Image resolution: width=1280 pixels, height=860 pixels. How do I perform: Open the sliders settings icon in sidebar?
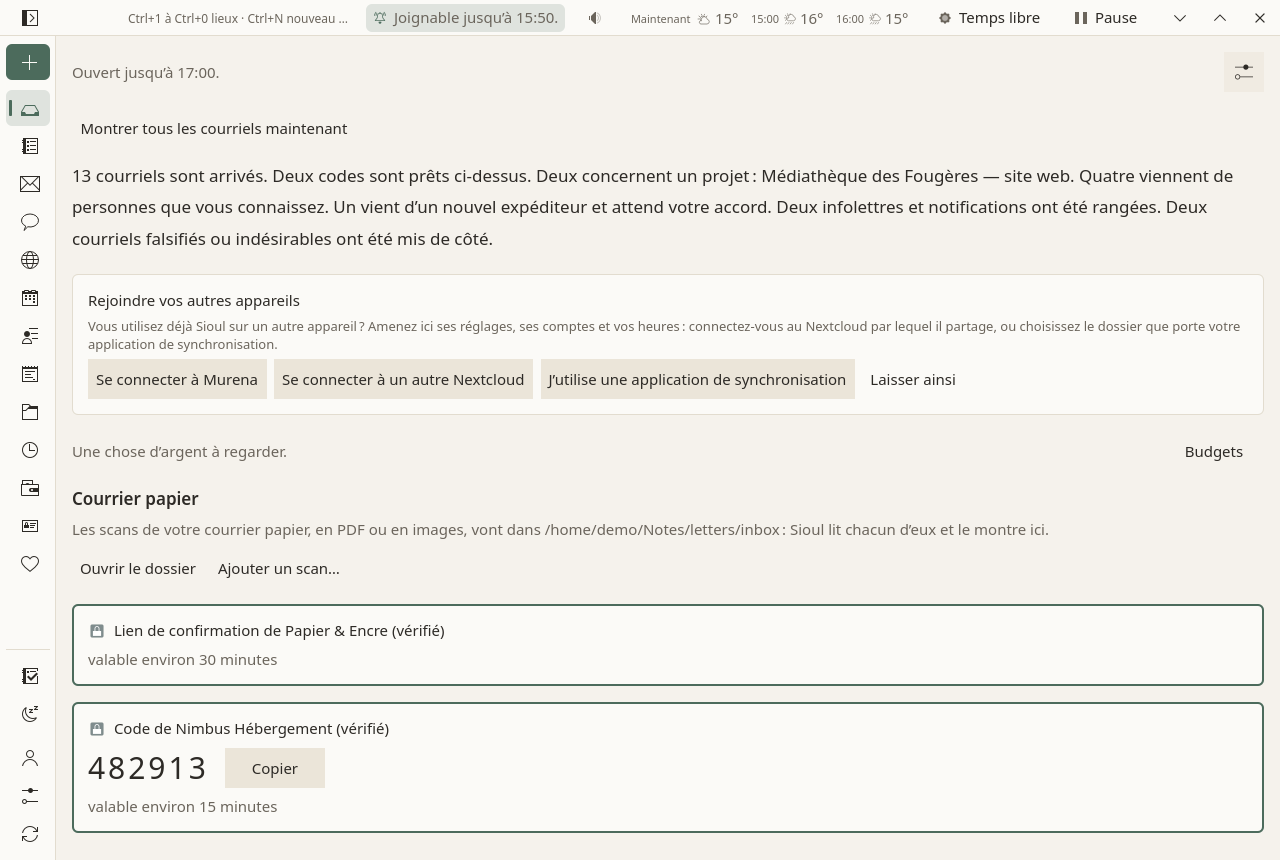click(x=30, y=796)
